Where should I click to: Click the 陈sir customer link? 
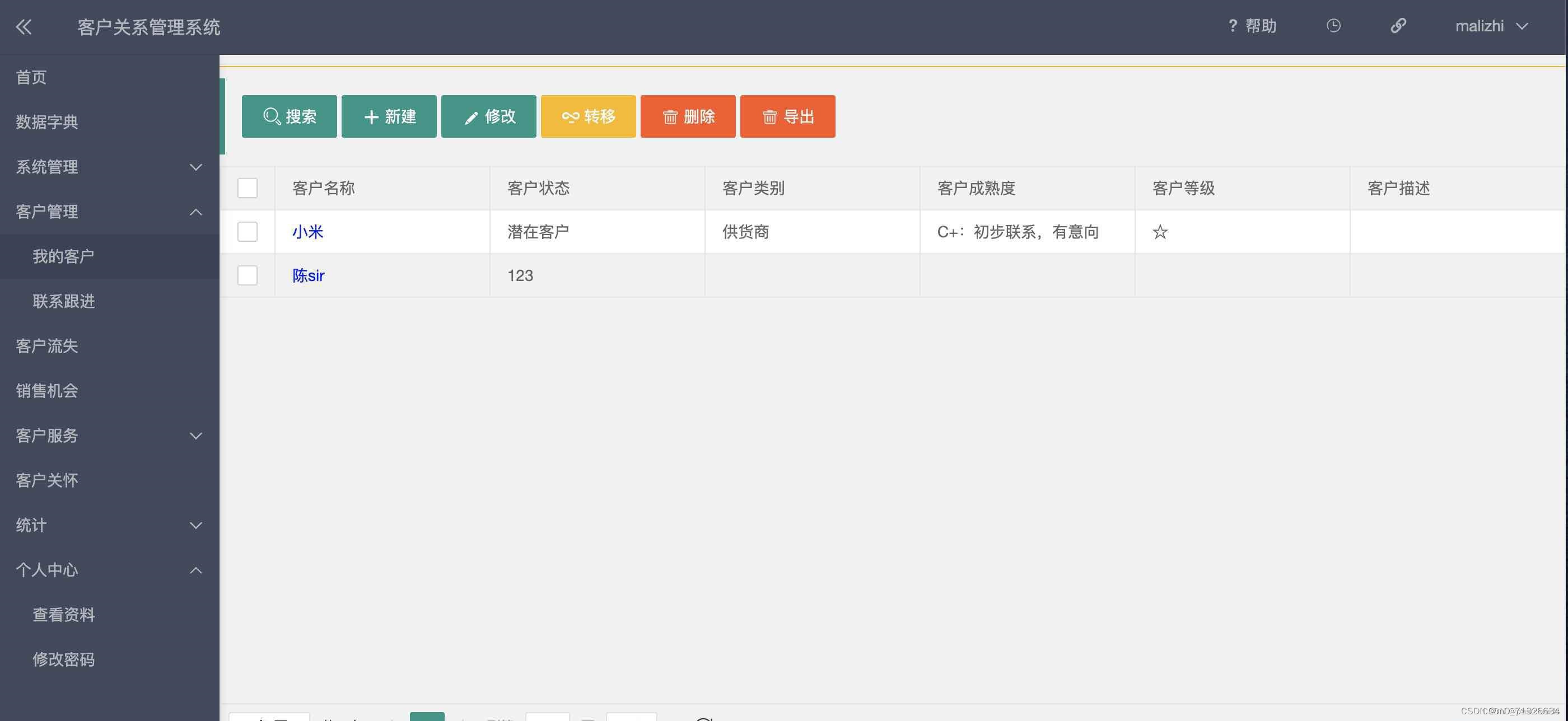click(308, 275)
